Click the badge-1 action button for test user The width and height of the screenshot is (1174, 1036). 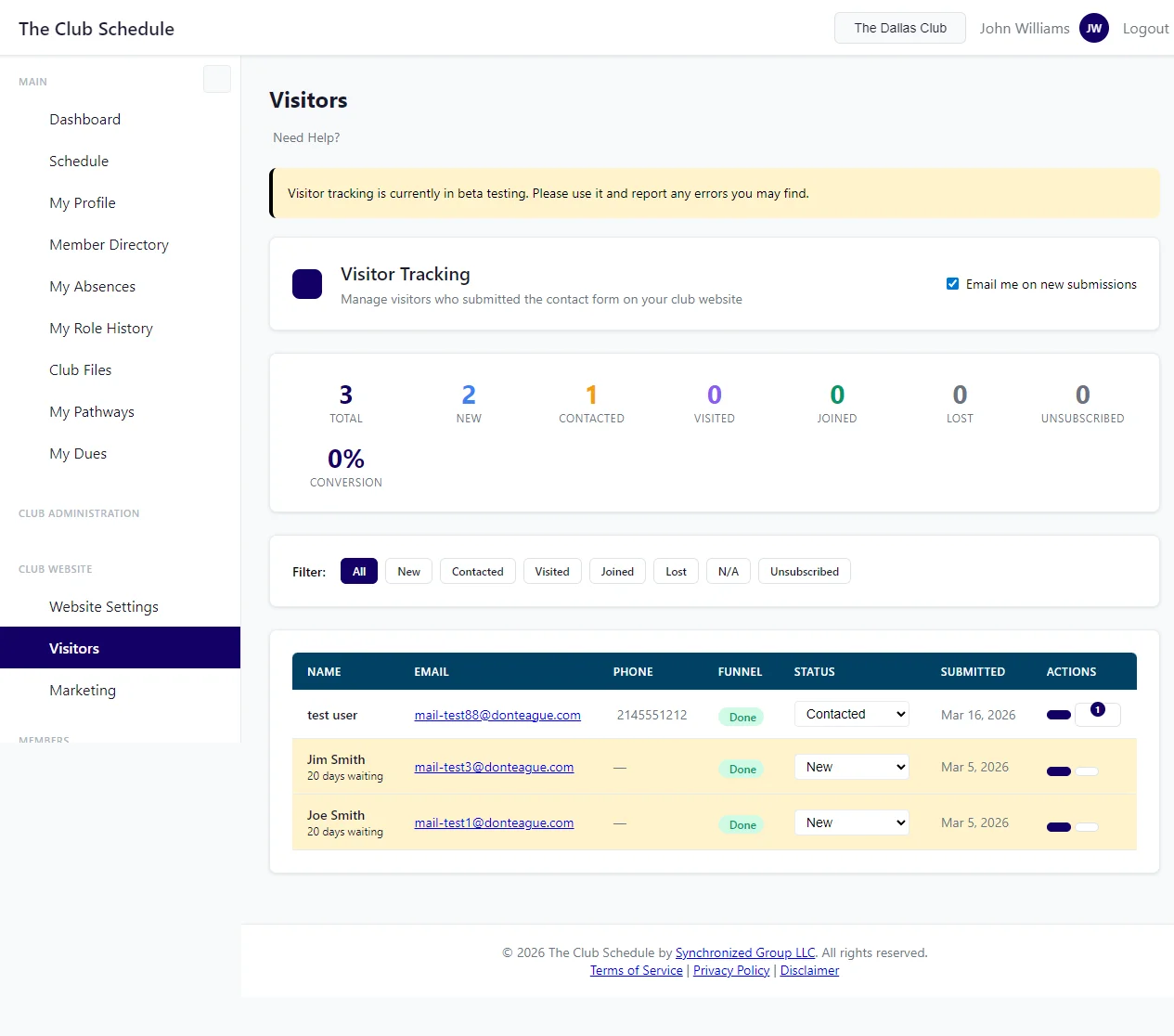point(1098,713)
